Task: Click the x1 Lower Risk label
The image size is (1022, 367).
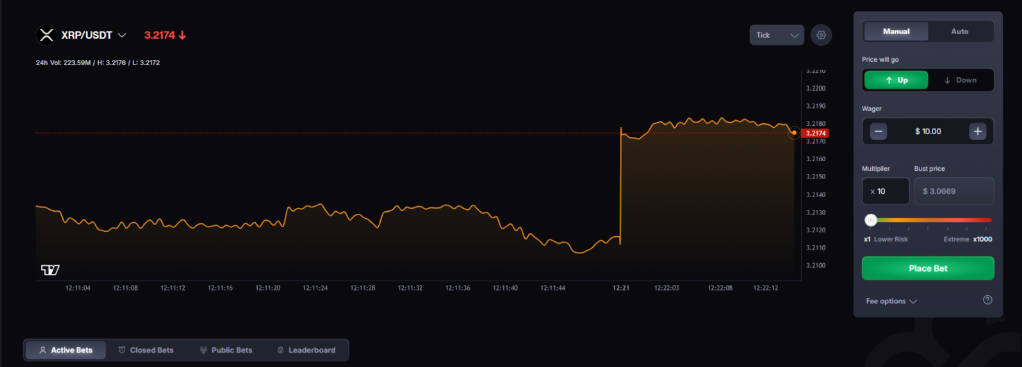Action: [886, 239]
